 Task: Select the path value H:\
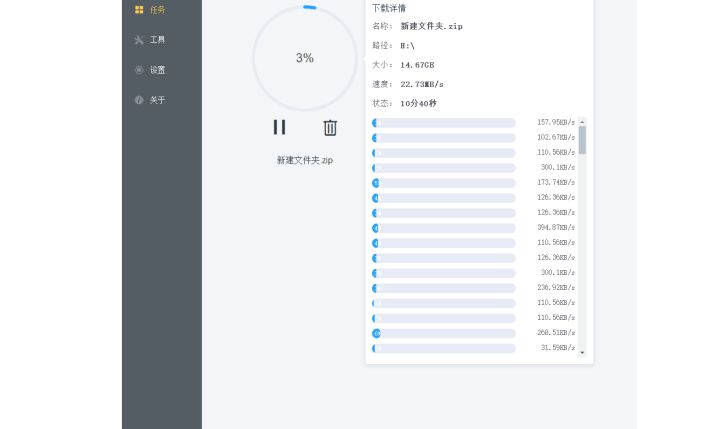(407, 45)
